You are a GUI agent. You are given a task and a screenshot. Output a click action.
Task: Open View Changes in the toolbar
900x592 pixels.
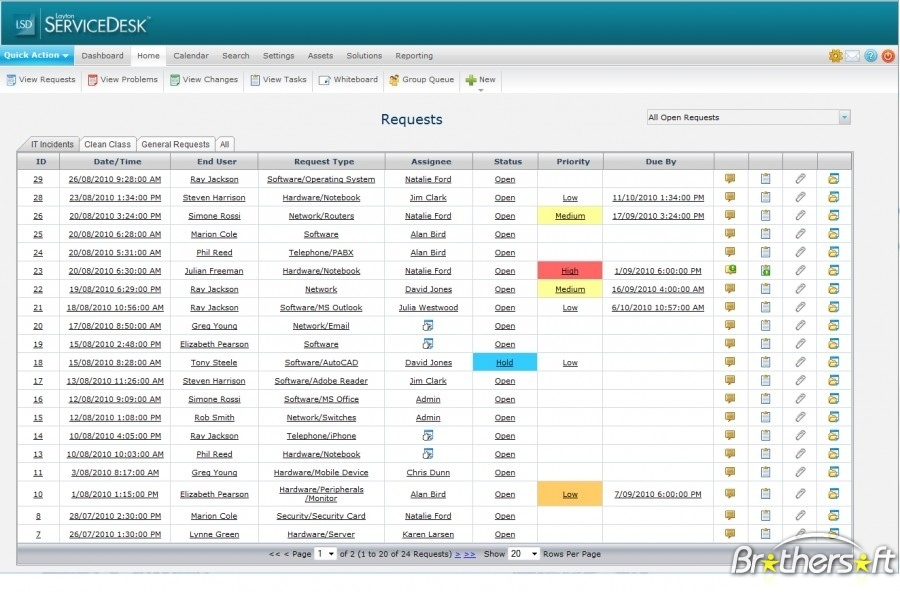pyautogui.click(x=203, y=79)
